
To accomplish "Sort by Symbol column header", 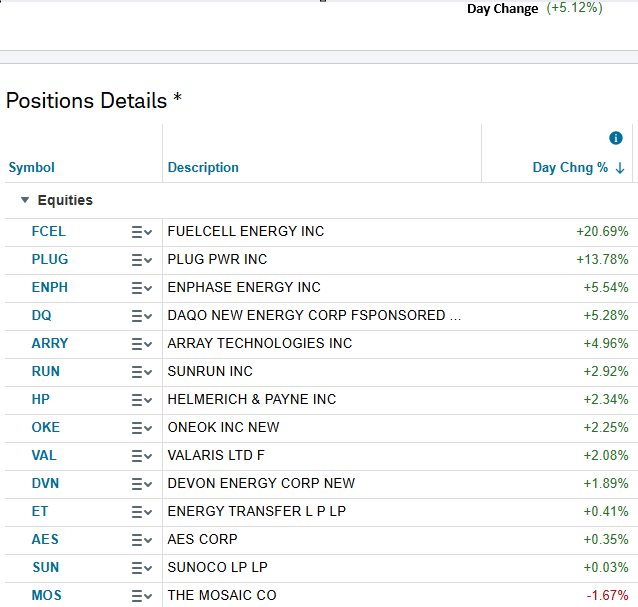I will click(31, 167).
